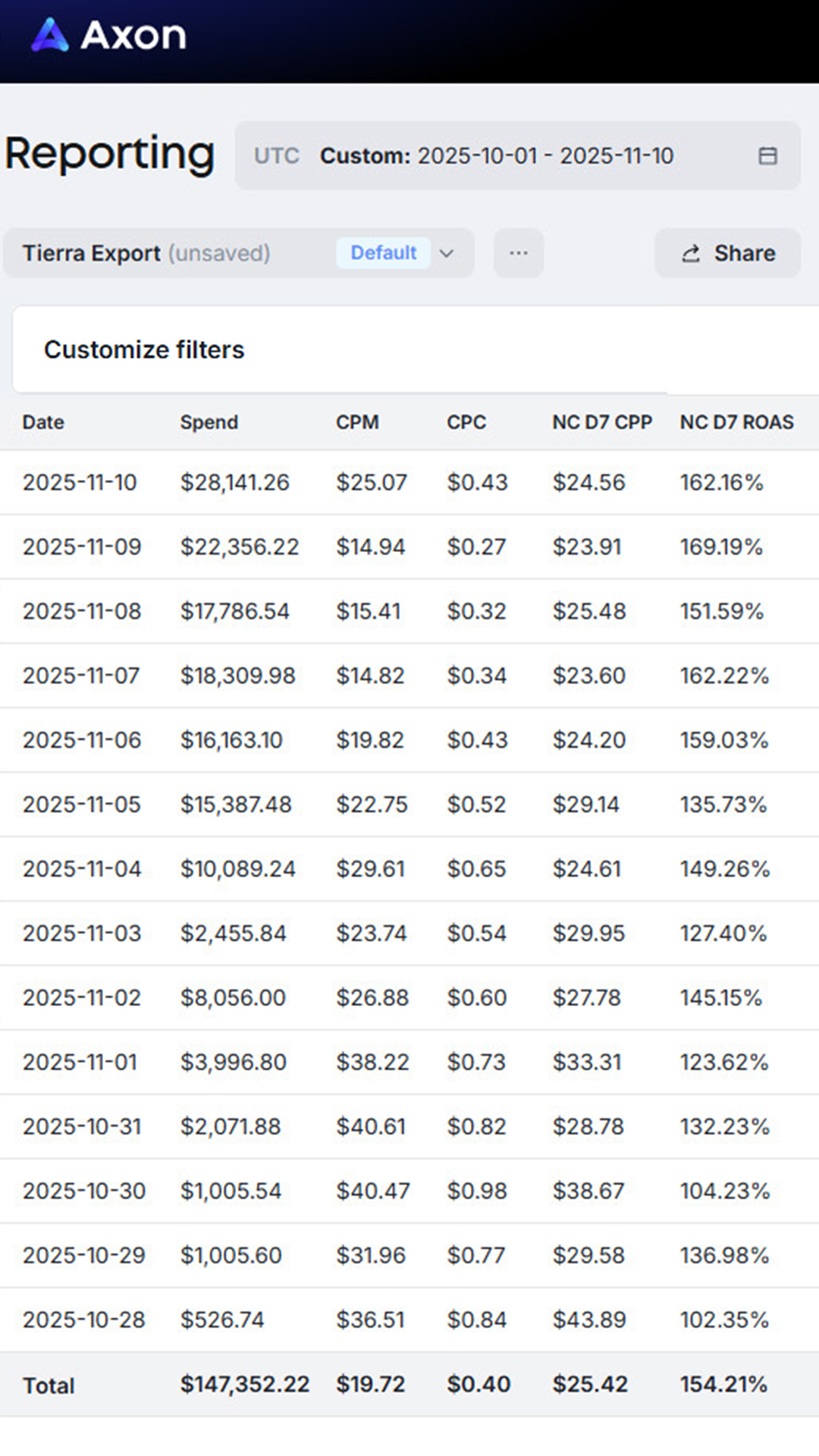The width and height of the screenshot is (819, 1456).
Task: Select the Reporting page title
Action: (109, 154)
